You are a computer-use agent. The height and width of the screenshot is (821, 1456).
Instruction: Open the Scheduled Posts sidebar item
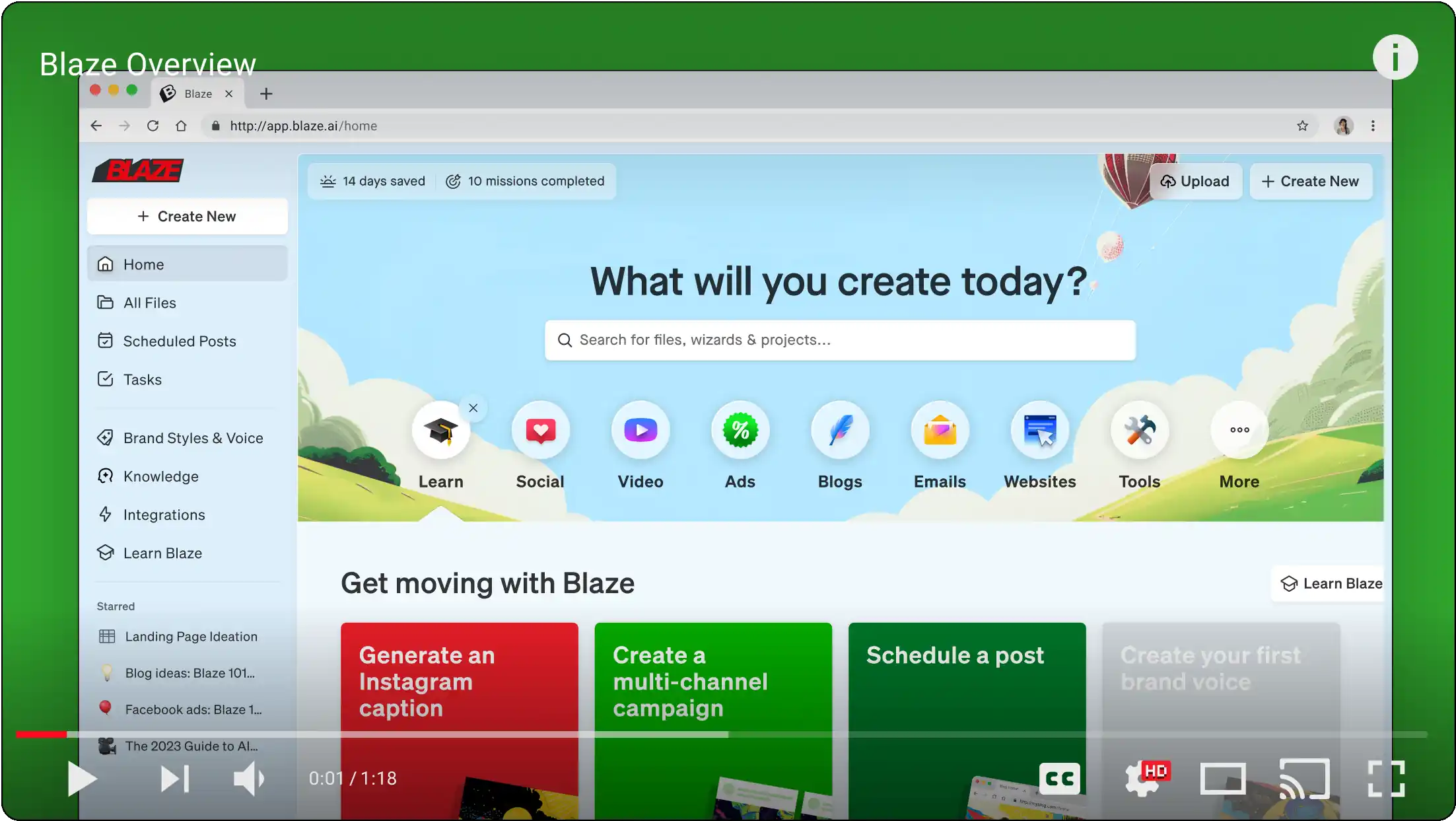[x=180, y=341]
